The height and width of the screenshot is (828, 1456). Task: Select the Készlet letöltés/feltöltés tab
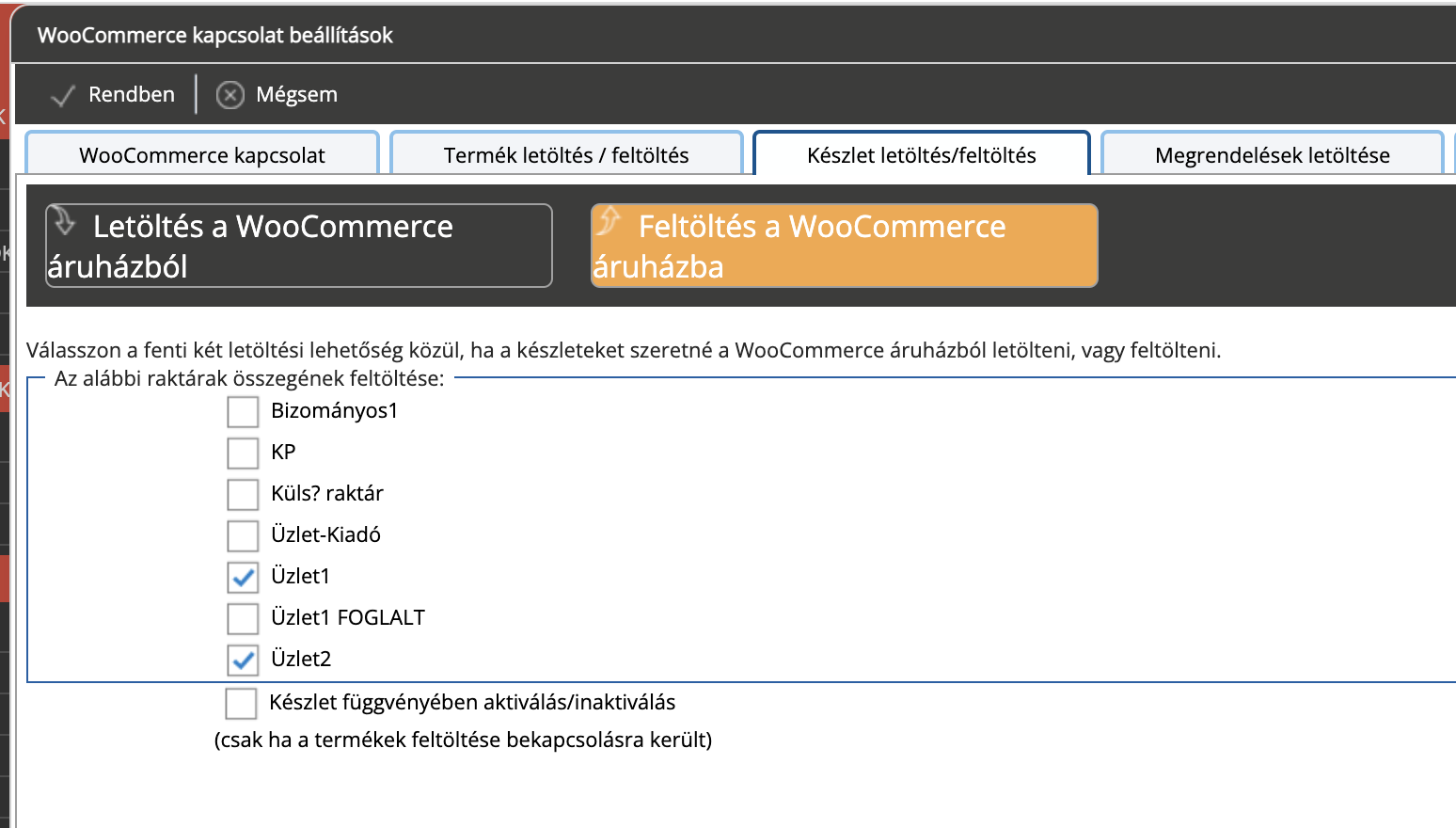(922, 154)
